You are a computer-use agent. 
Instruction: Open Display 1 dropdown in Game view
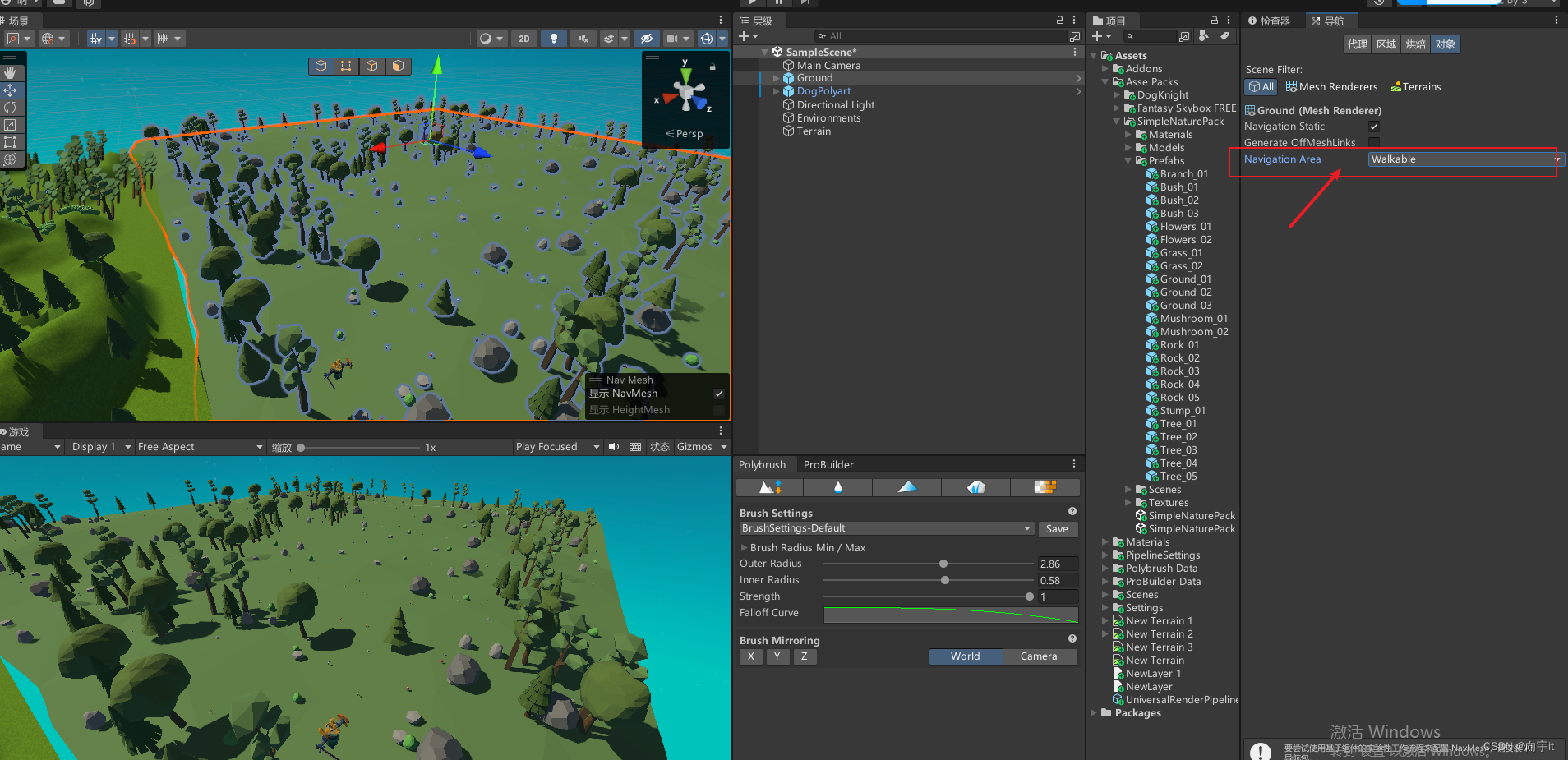100,447
